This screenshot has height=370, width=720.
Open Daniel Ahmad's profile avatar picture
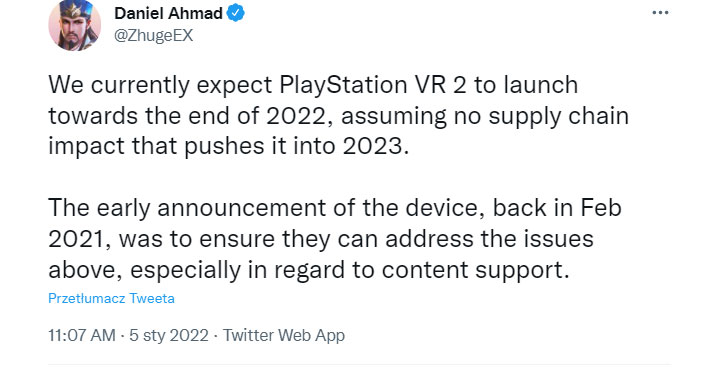click(74, 25)
